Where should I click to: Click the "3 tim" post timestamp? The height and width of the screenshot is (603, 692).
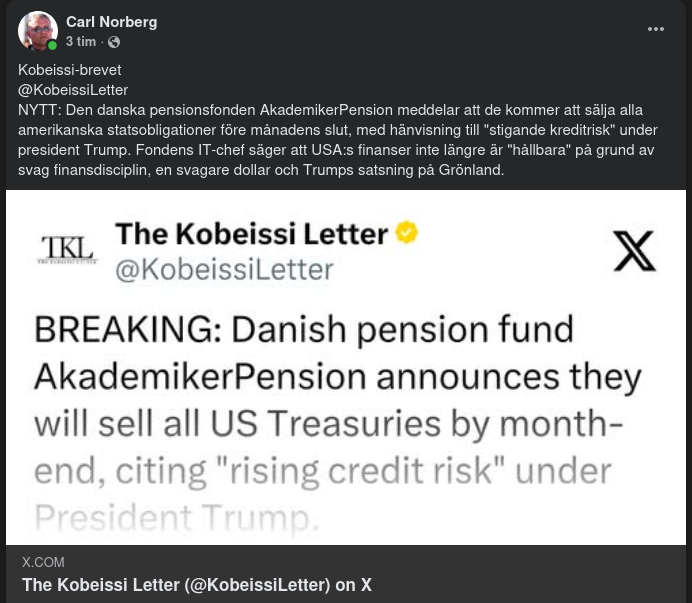coord(81,42)
